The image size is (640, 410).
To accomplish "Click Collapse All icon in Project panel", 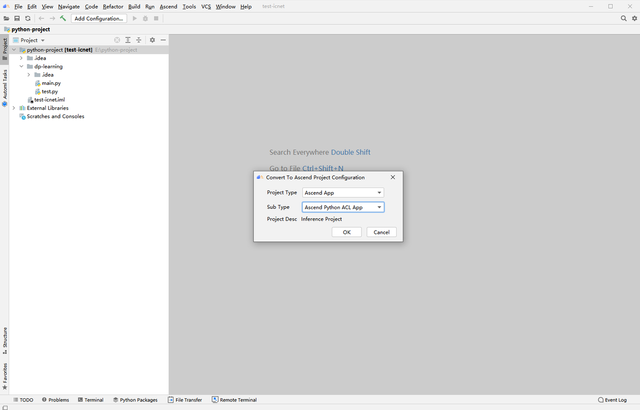I will pyautogui.click(x=139, y=40).
